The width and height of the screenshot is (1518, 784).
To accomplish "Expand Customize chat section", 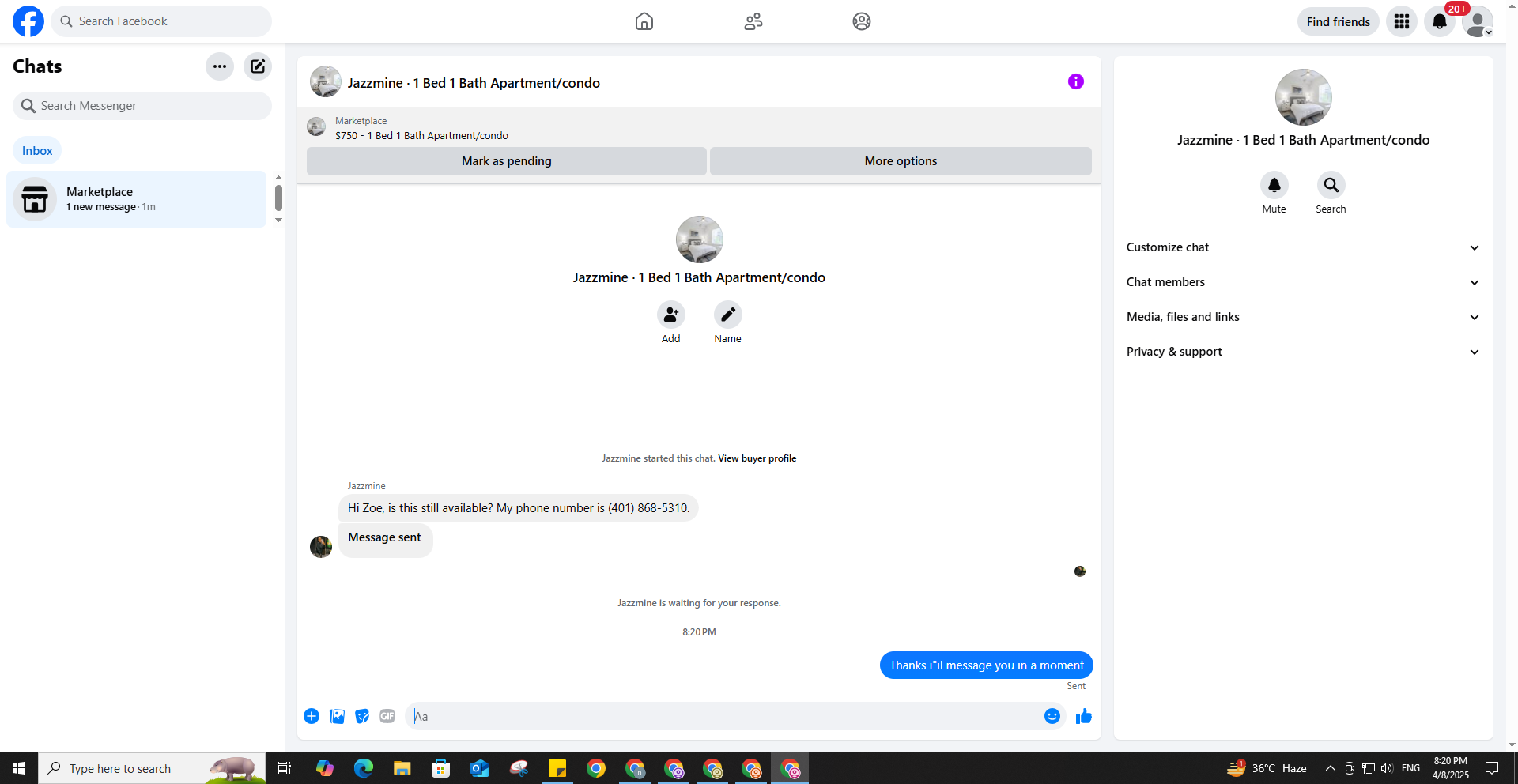I will pos(1303,247).
